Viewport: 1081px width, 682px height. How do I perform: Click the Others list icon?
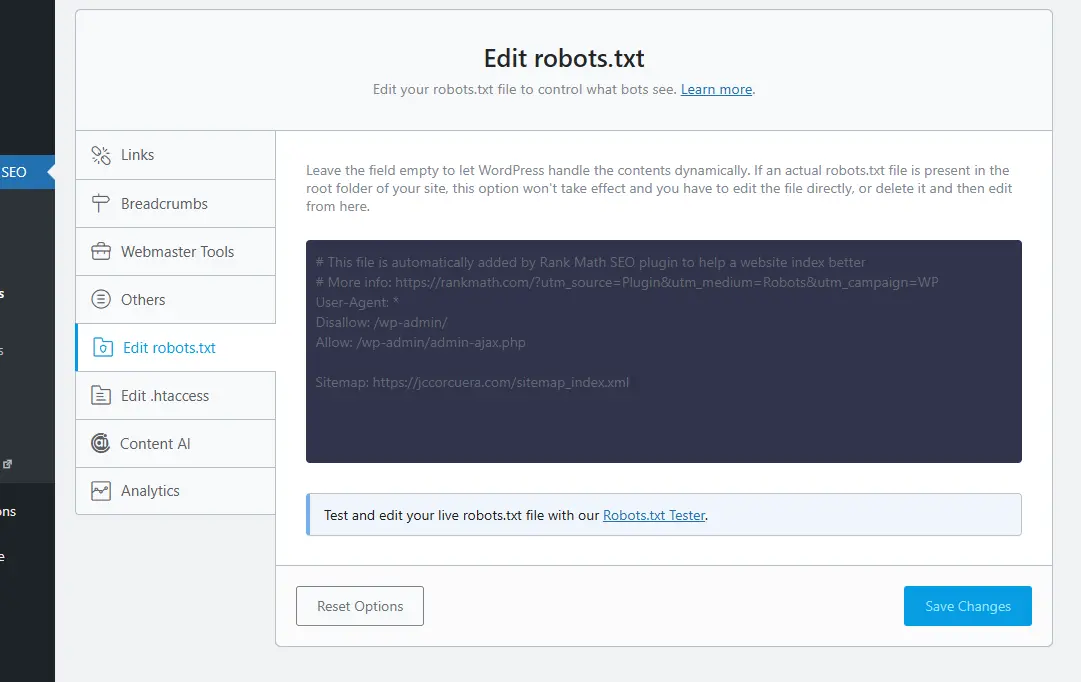pos(100,299)
